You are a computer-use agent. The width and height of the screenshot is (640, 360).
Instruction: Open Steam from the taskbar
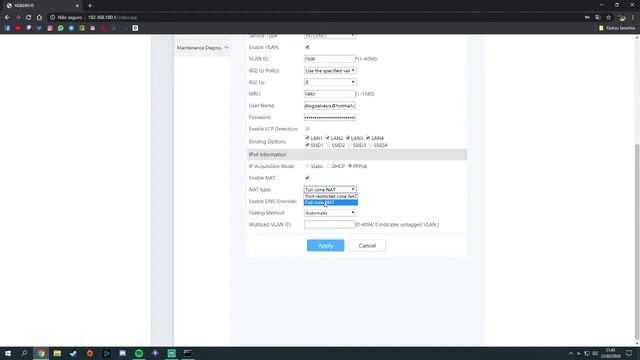[73, 353]
